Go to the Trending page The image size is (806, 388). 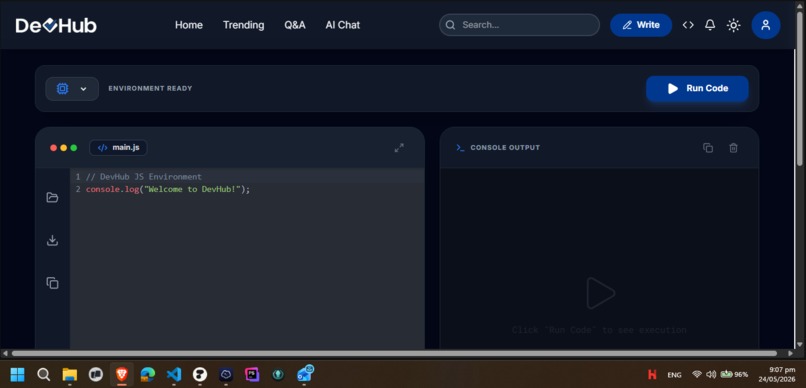(x=244, y=25)
